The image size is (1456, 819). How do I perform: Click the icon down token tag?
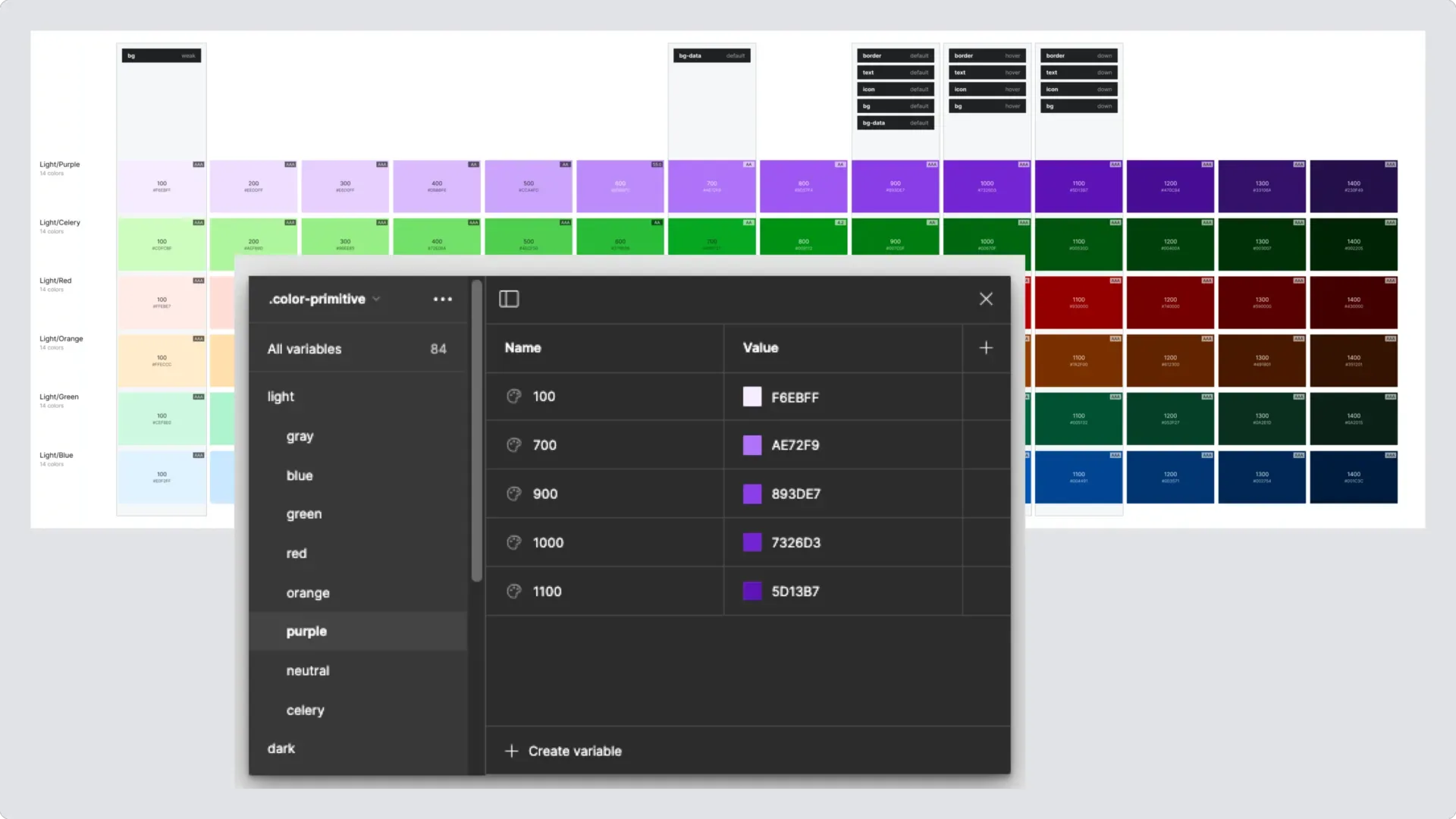click(x=1078, y=89)
